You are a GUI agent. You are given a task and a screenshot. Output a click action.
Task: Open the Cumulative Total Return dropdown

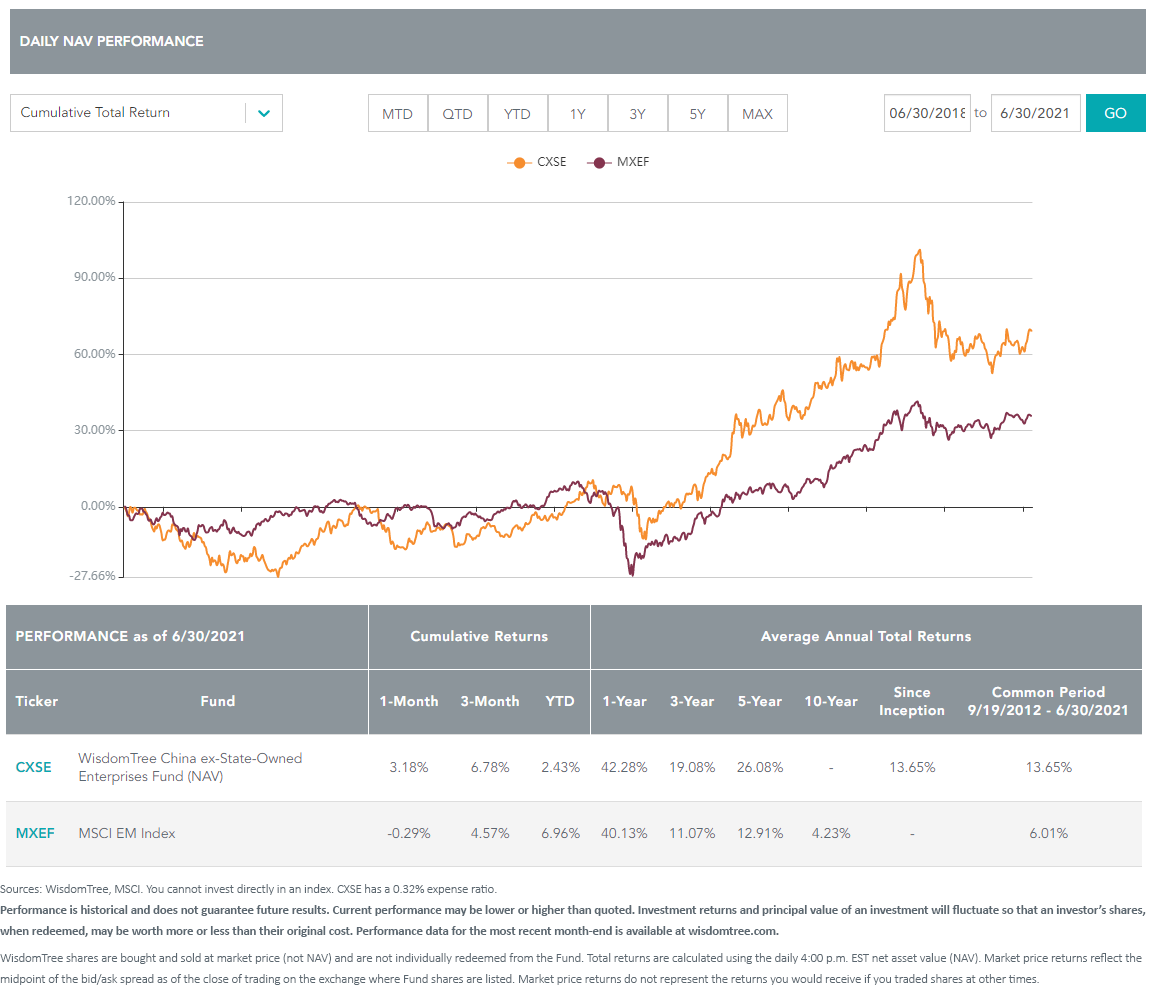click(146, 113)
